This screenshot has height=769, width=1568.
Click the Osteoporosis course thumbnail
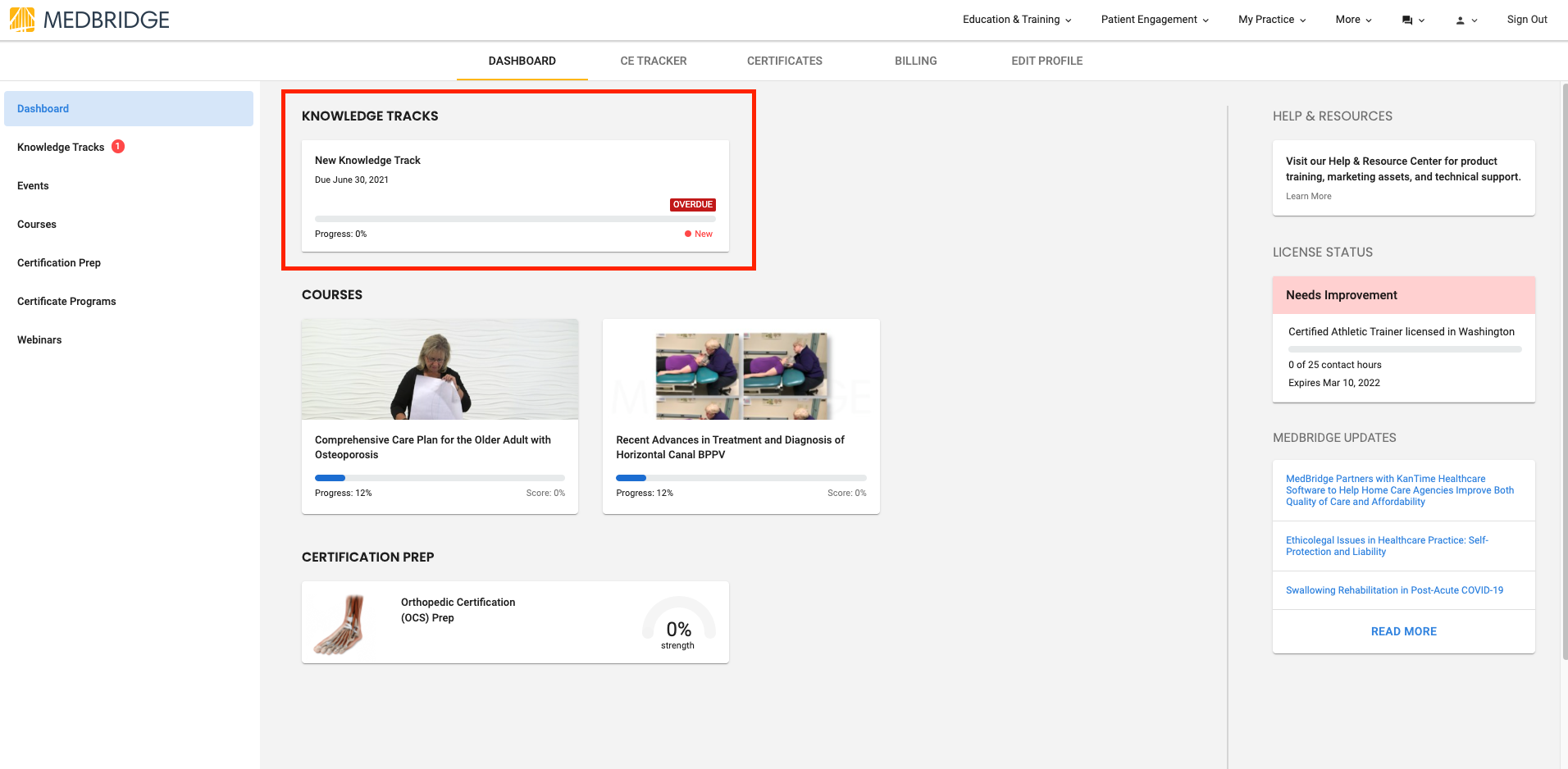tap(440, 369)
